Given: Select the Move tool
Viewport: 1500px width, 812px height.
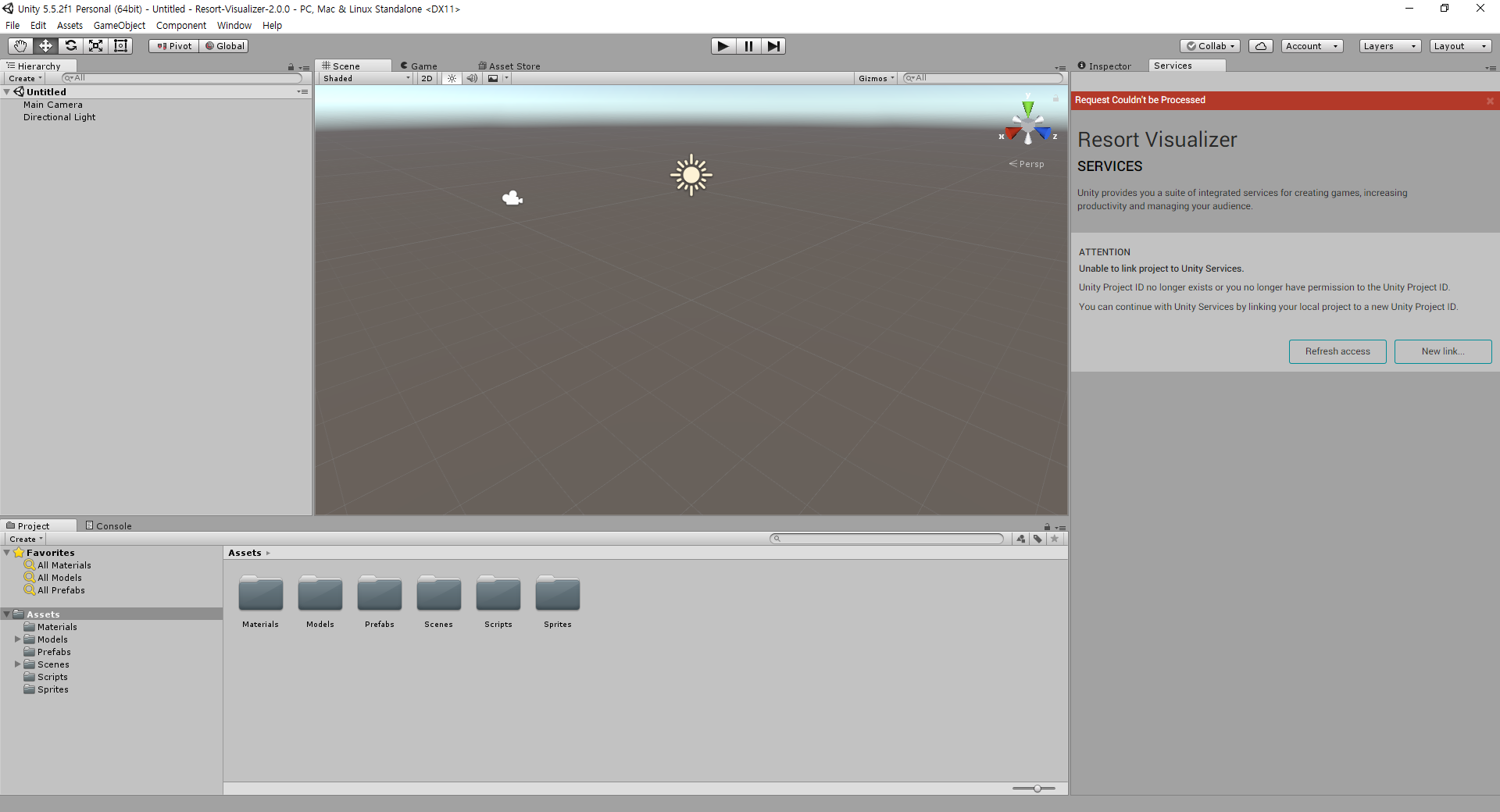Looking at the screenshot, I should tap(45, 46).
